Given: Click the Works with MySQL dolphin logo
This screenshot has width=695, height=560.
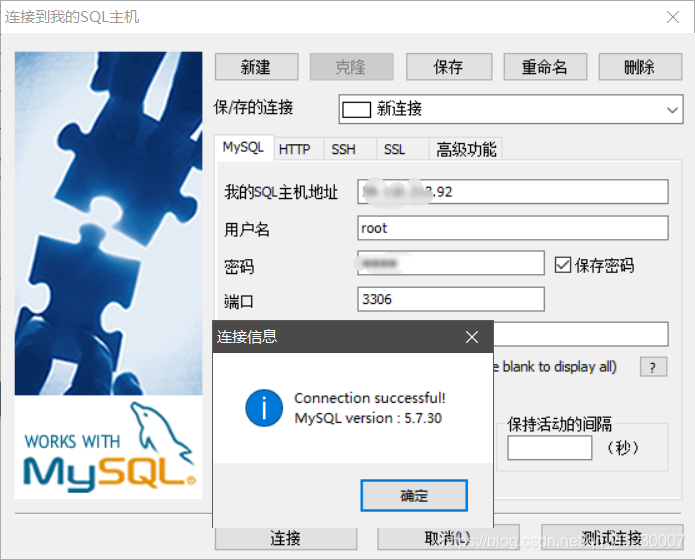Looking at the screenshot, I should [x=109, y=447].
